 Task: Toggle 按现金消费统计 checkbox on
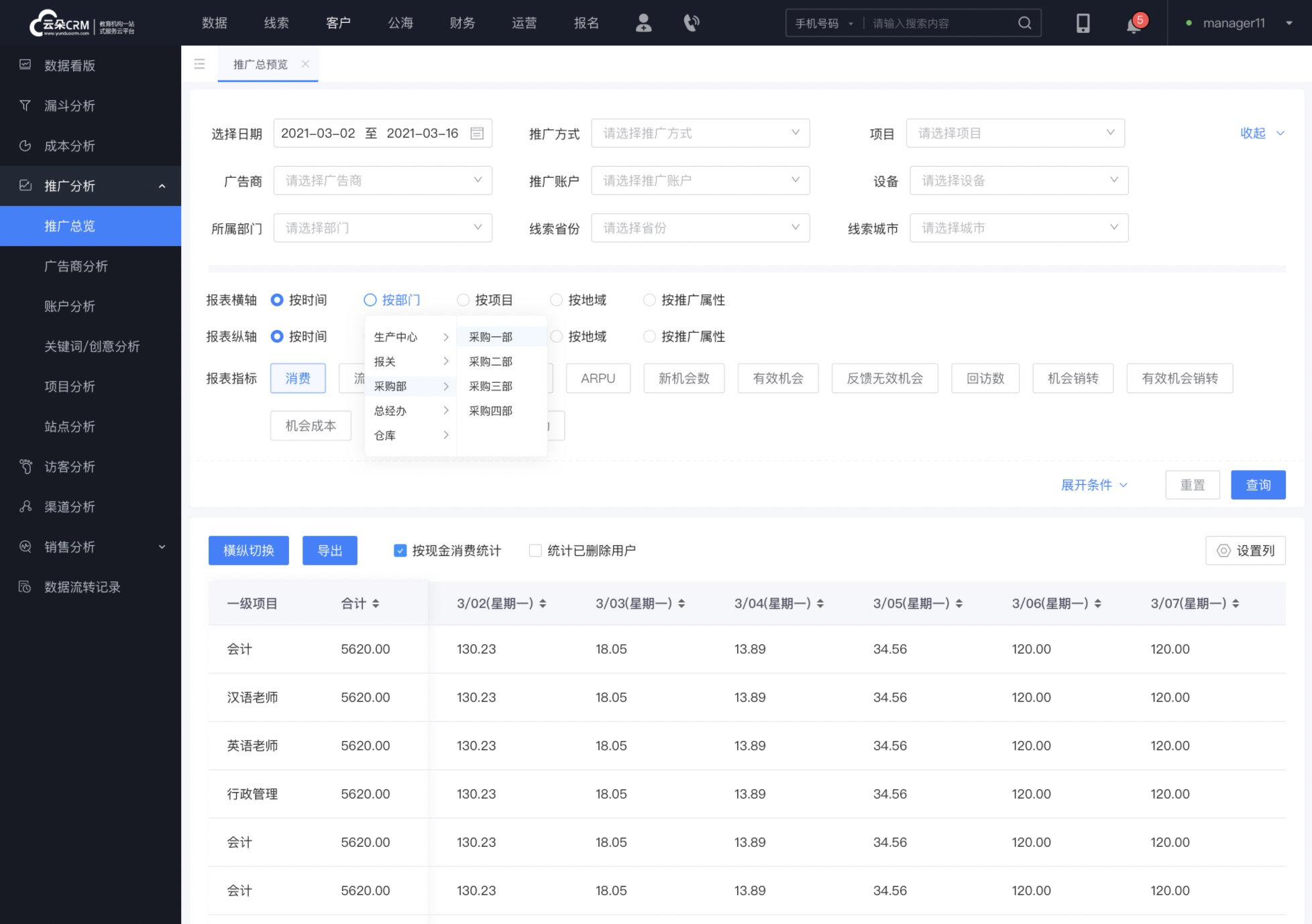(399, 551)
